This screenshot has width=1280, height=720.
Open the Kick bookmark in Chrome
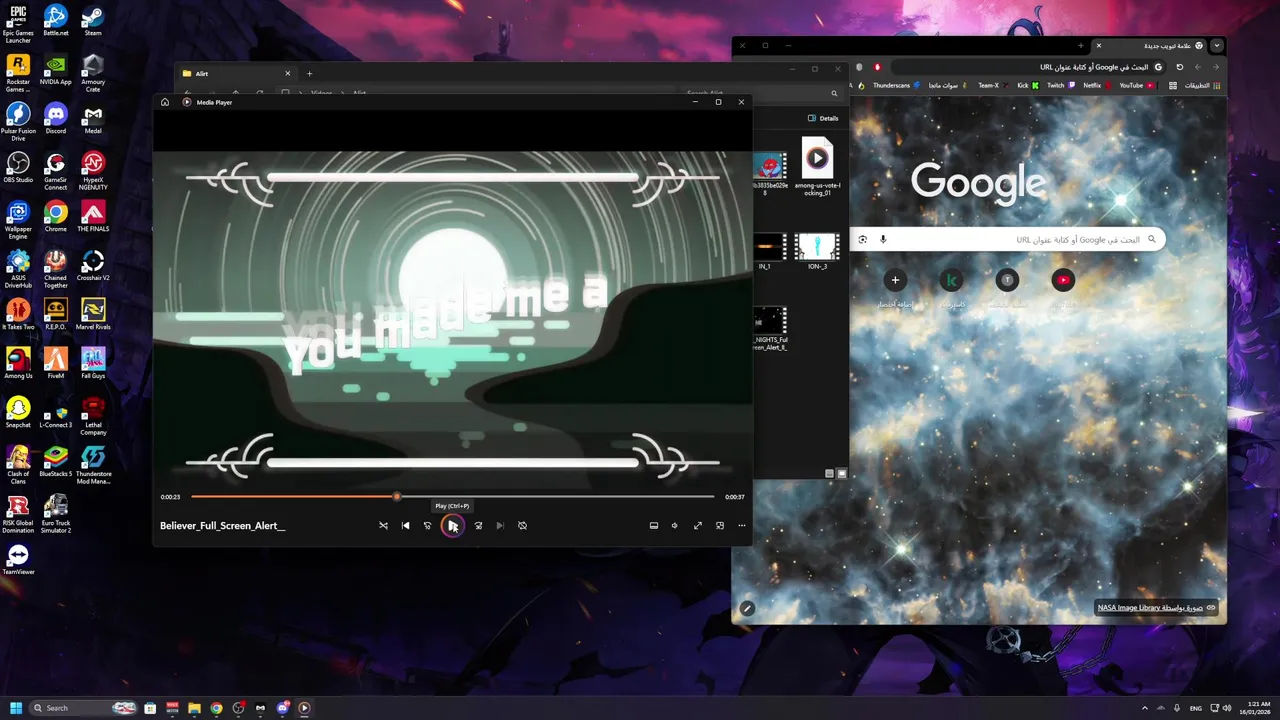click(x=1027, y=86)
